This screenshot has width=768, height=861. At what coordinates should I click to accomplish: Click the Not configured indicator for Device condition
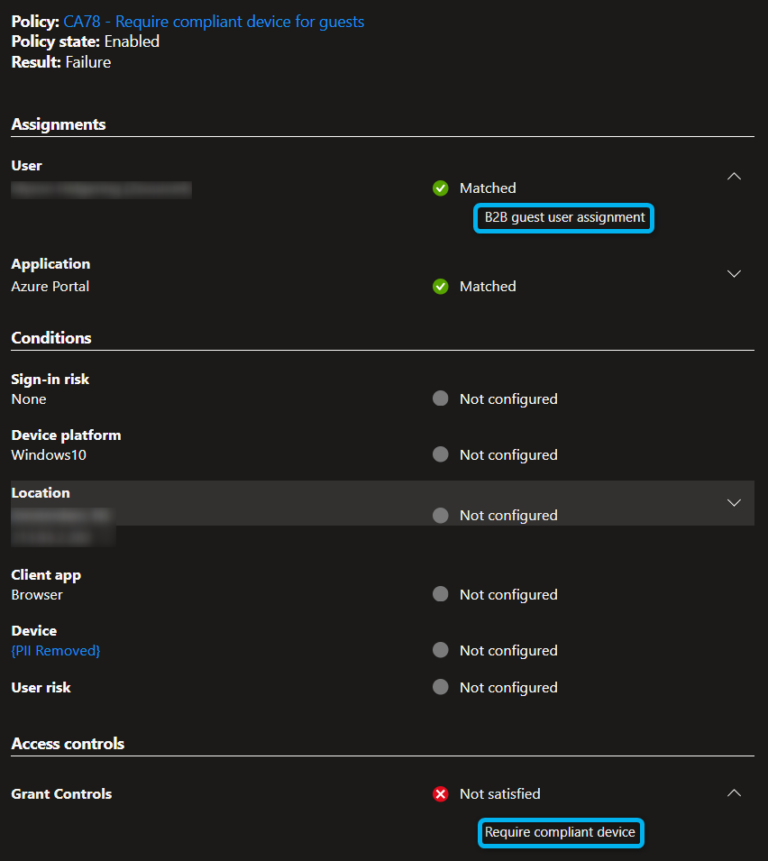click(x=440, y=650)
